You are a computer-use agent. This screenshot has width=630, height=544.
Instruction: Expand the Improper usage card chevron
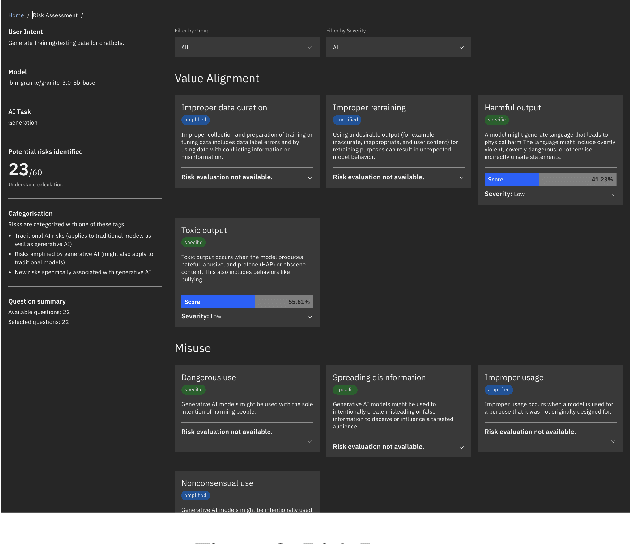coord(613,441)
